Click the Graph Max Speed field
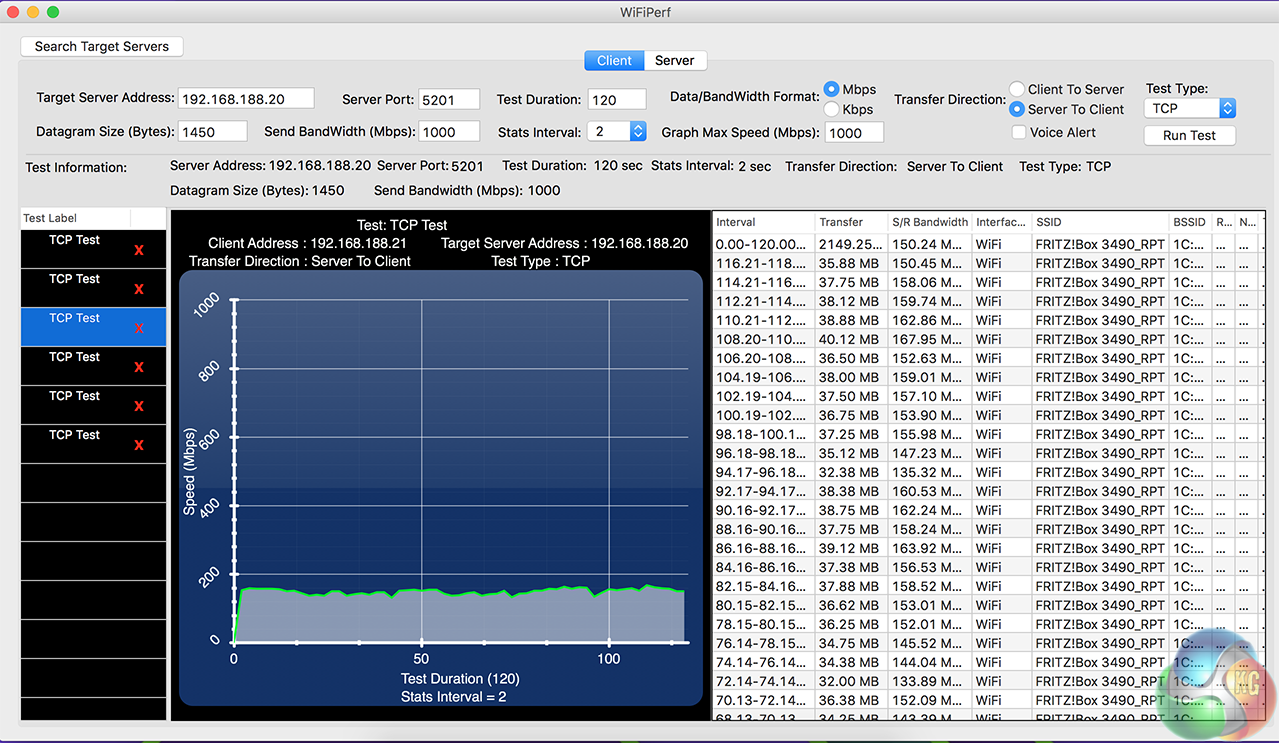Image resolution: width=1279 pixels, height=743 pixels. coord(854,132)
